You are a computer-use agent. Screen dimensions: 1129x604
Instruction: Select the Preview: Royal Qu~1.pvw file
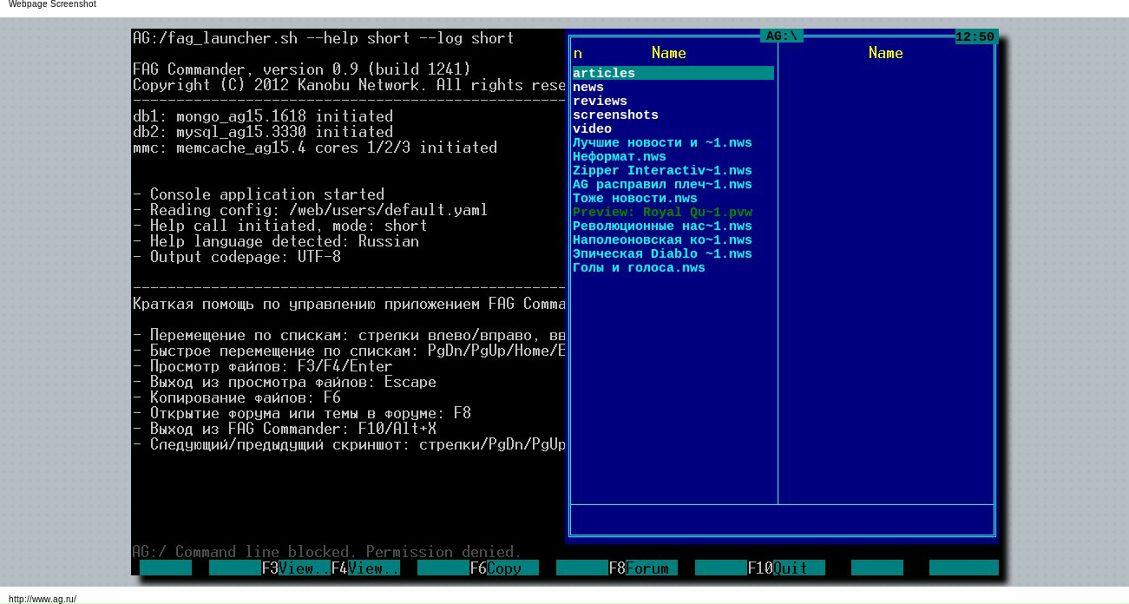(662, 212)
